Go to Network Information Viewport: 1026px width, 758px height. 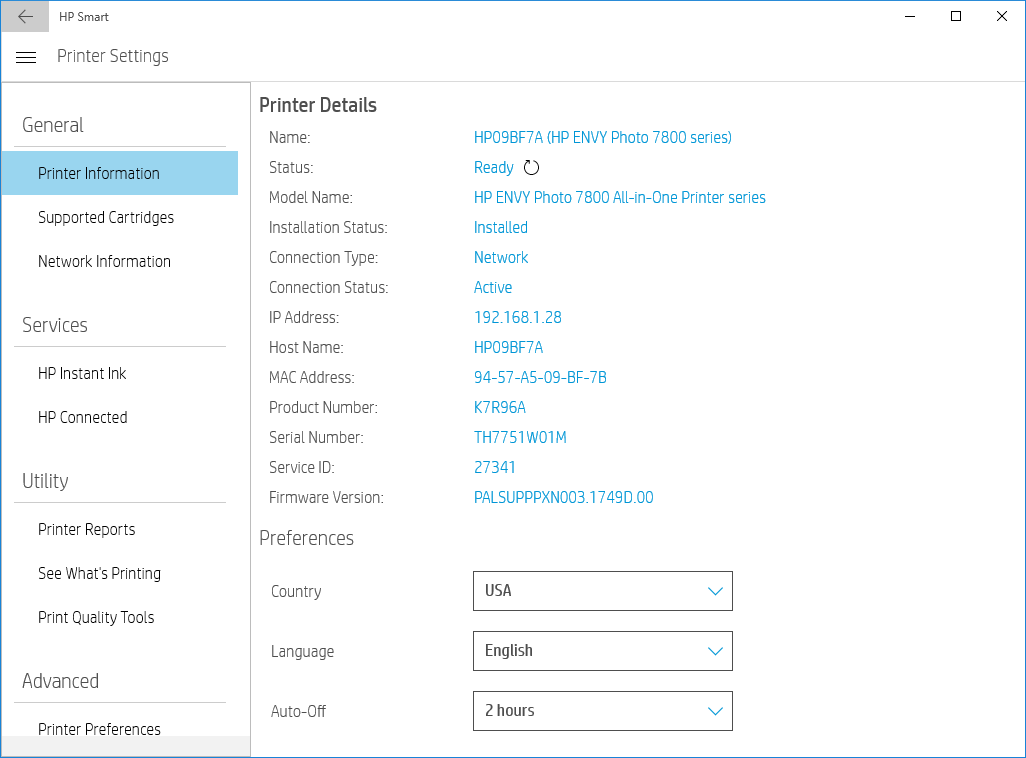point(104,261)
